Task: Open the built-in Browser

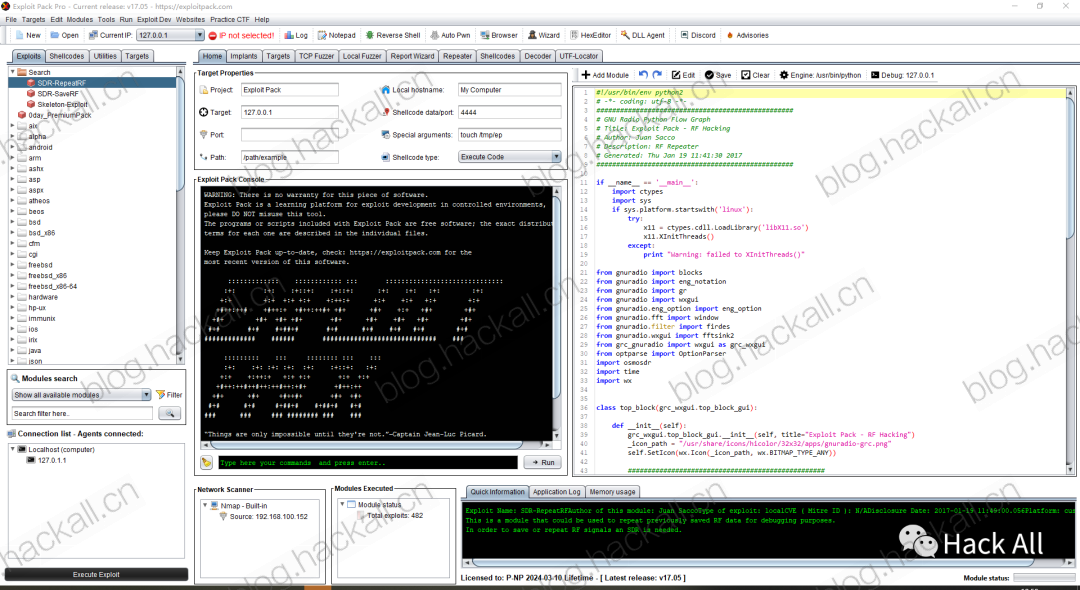Action: [x=499, y=35]
